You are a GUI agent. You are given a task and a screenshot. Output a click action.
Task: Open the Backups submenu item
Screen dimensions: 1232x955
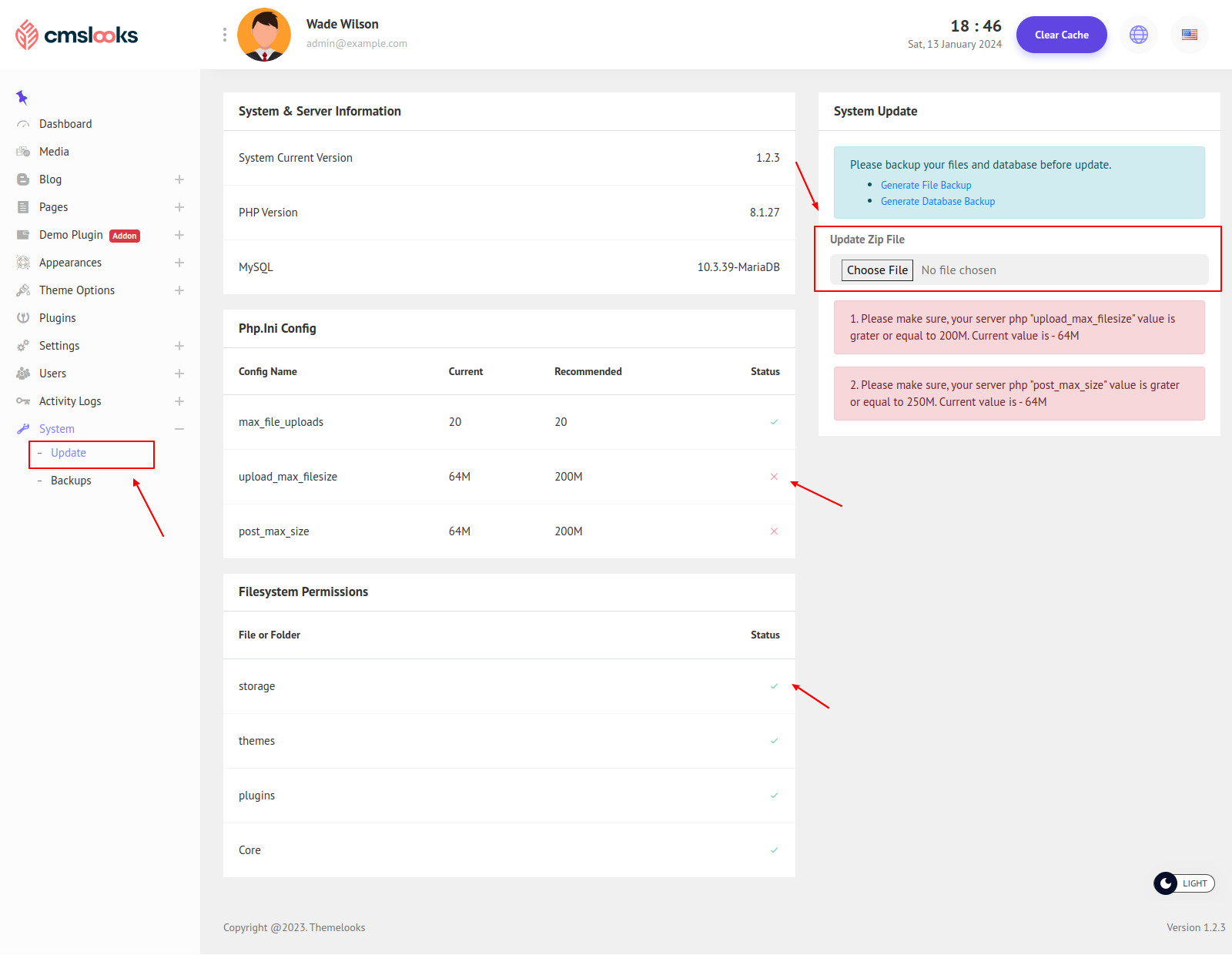[71, 481]
